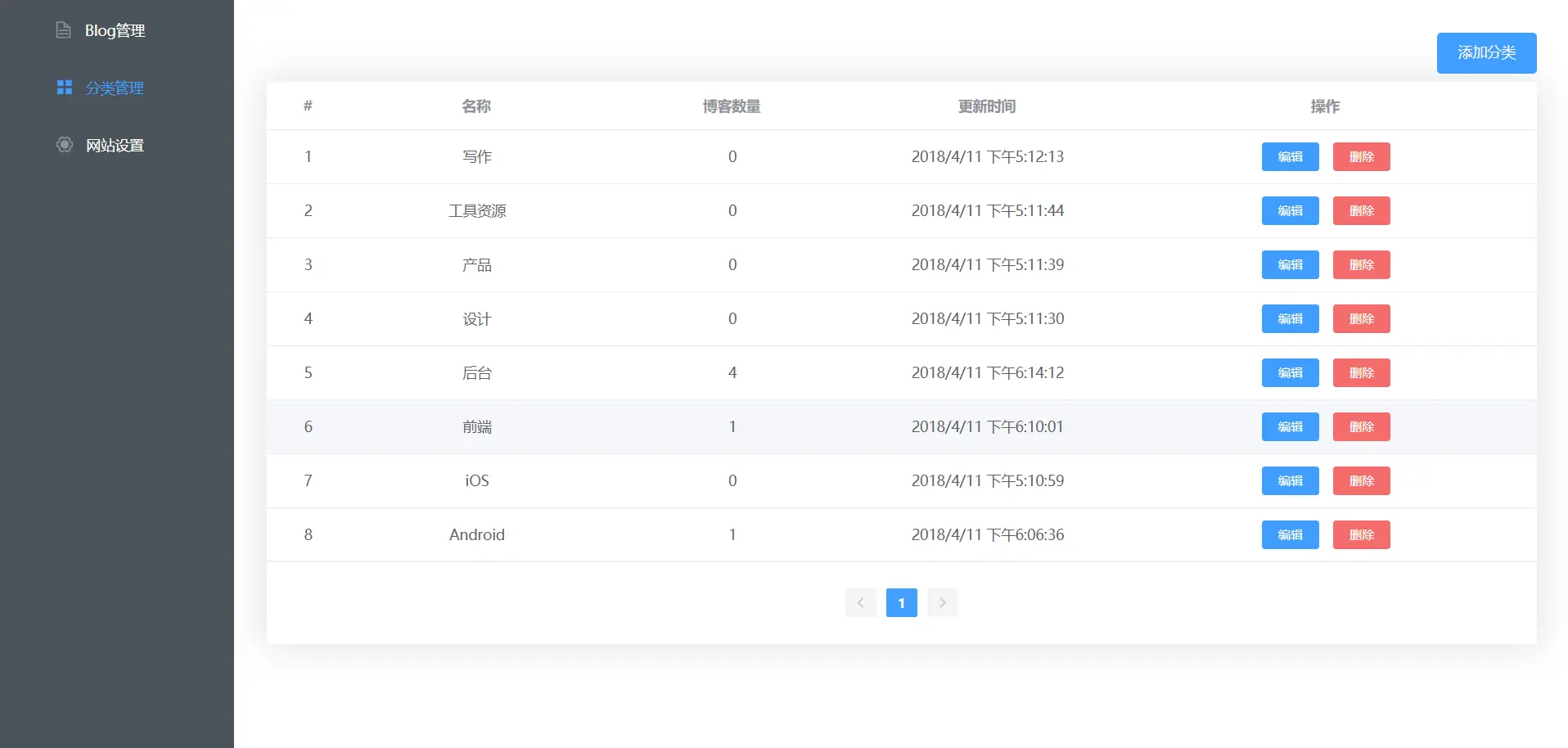Edit the 产品 category
This screenshot has height=748, width=1568.
click(x=1290, y=264)
